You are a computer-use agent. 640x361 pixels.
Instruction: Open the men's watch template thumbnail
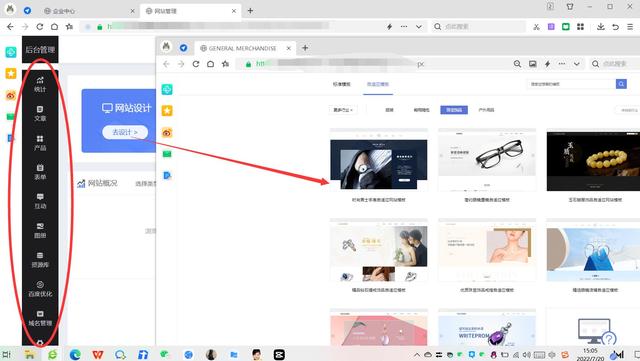click(x=379, y=160)
